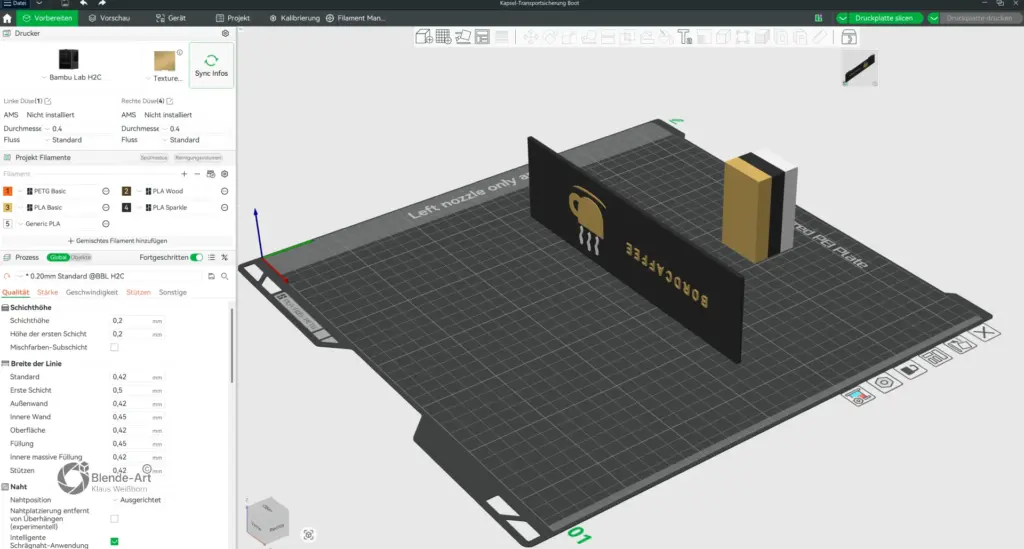Open PLA Basic filament dropdown

point(63,208)
